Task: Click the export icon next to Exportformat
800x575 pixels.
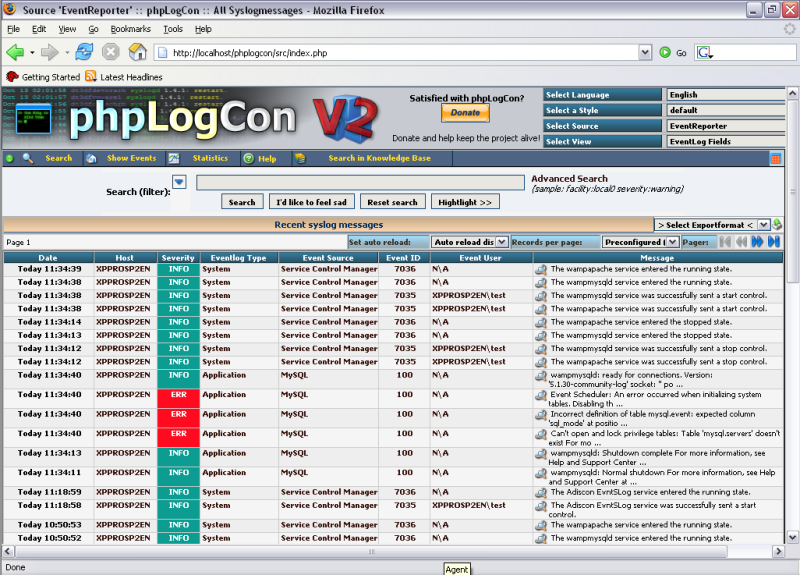Action: pyautogui.click(x=777, y=224)
